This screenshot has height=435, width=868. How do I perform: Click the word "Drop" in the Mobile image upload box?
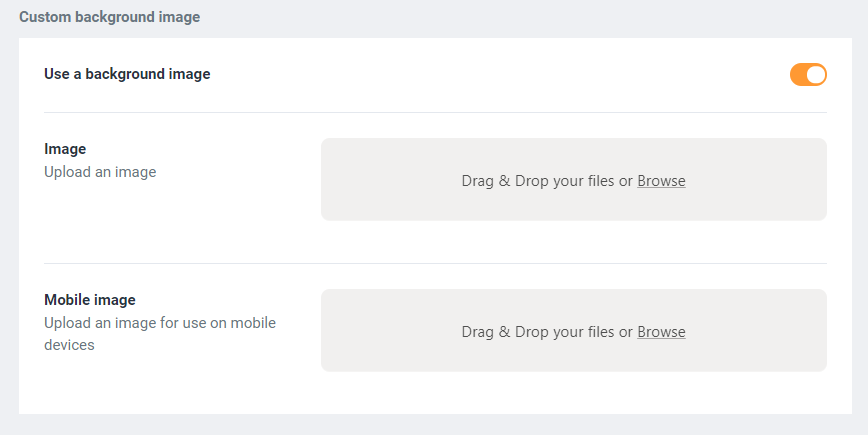(533, 332)
